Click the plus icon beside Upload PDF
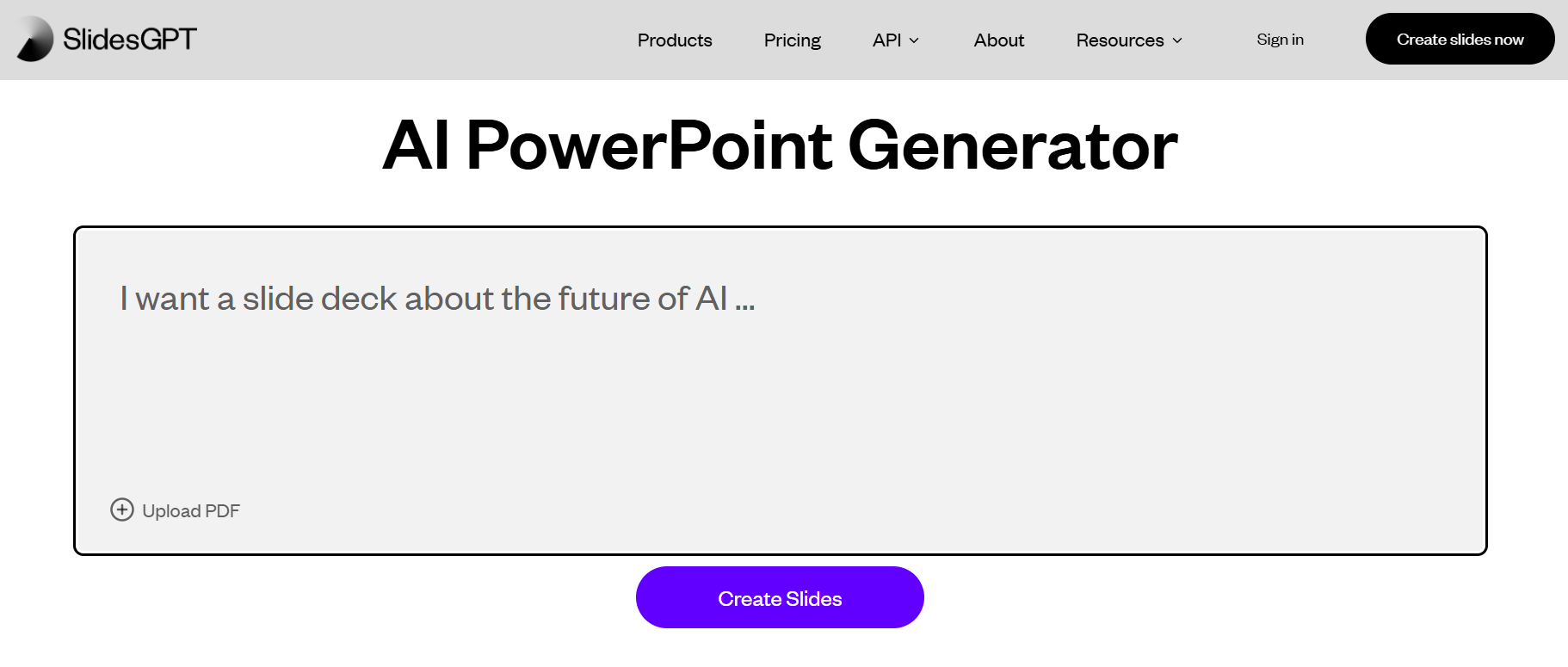Screen dimensions: 1568x667 click(122, 510)
